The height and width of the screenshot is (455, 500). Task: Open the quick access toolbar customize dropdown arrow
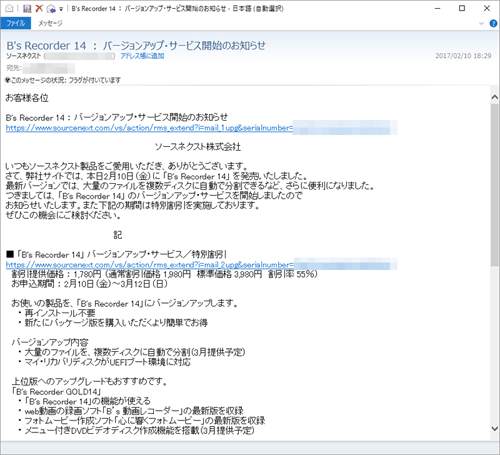pos(61,9)
